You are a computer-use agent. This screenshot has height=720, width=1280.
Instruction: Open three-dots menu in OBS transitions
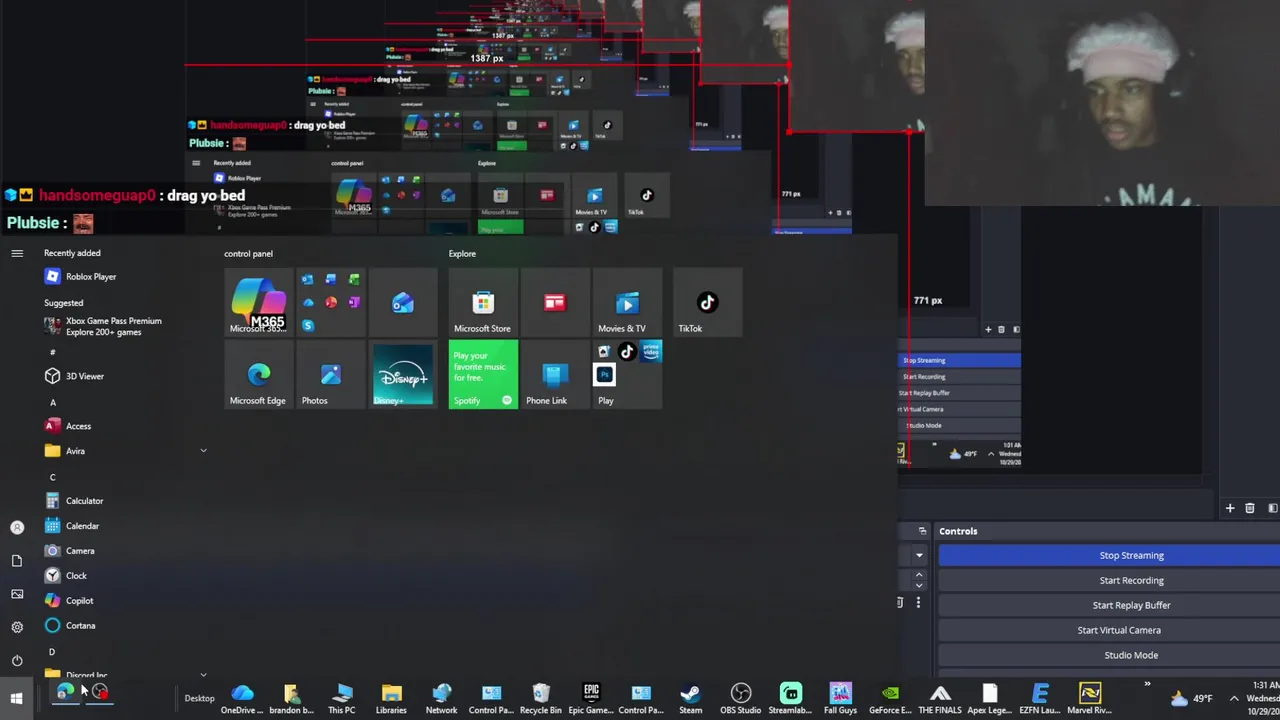click(x=918, y=602)
